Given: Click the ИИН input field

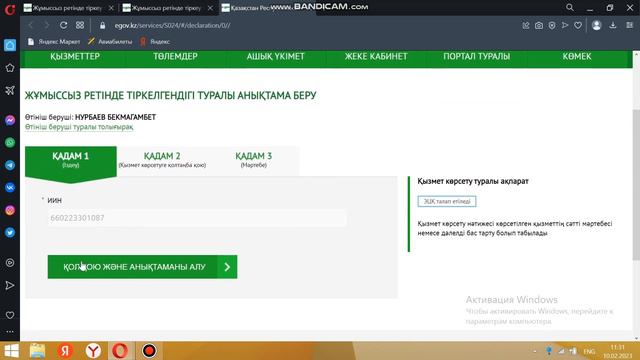Looking at the screenshot, I should 197,218.
